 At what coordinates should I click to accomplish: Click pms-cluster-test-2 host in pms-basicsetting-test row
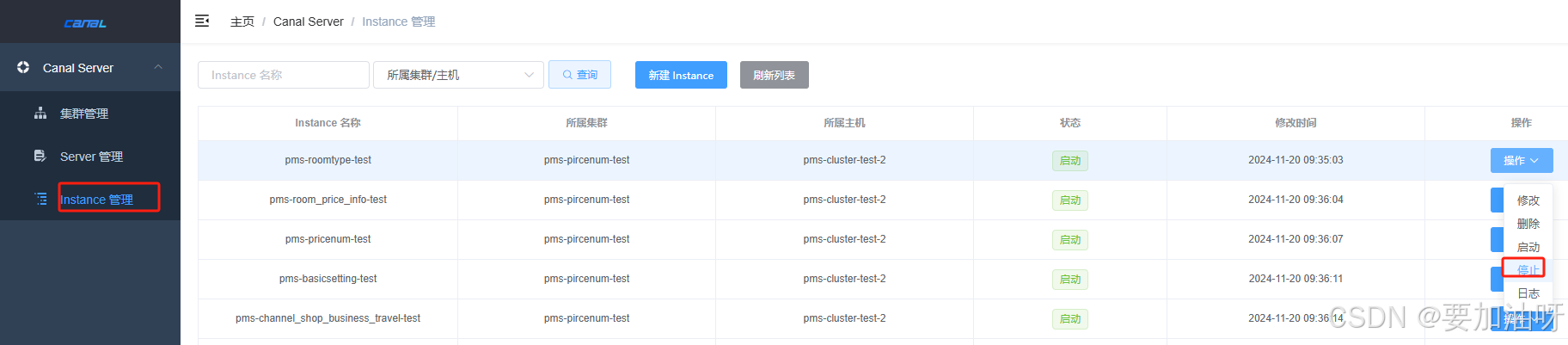[x=844, y=279]
